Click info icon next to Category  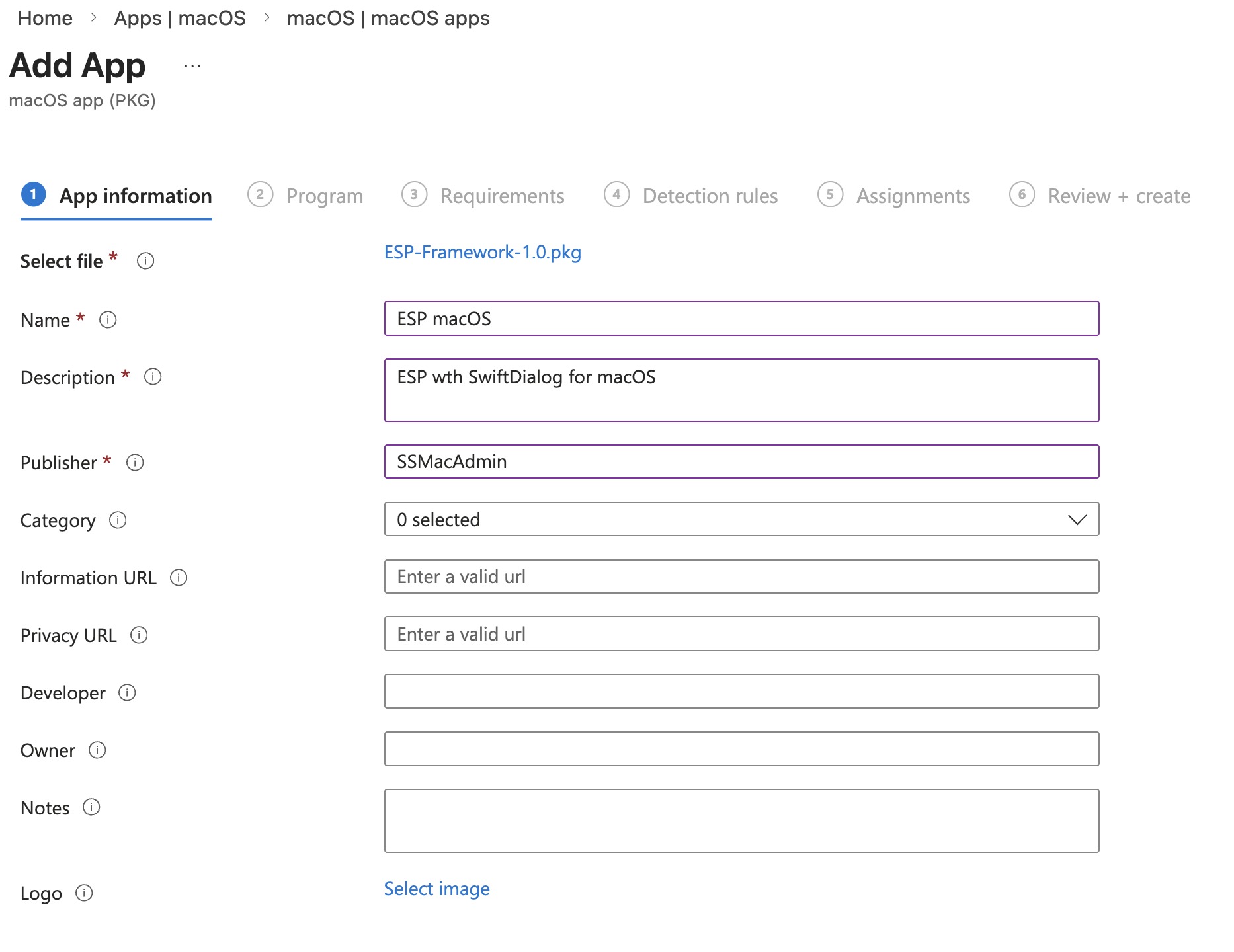pos(118,520)
